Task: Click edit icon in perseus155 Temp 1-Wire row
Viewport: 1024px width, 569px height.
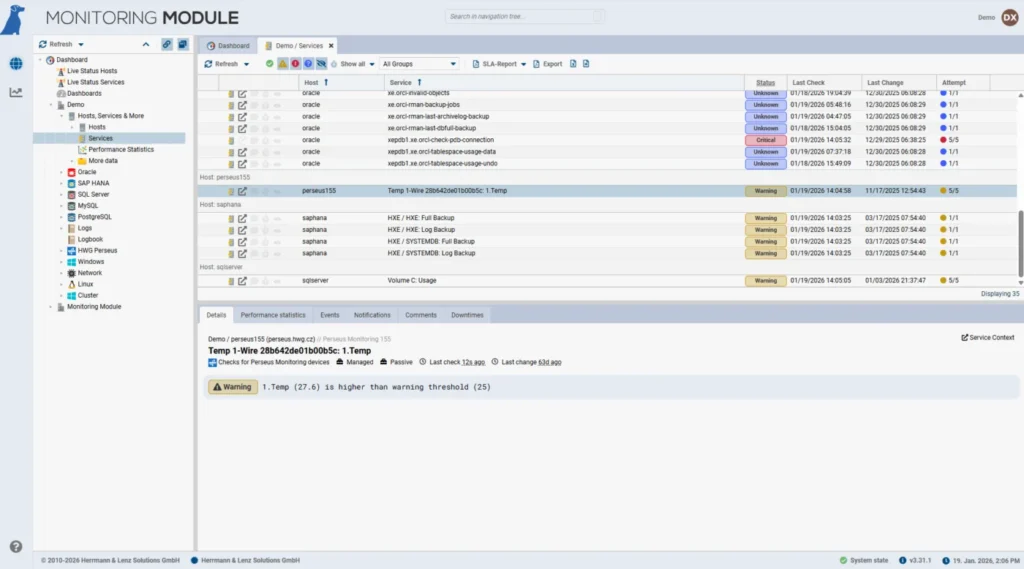Action: 242,191
